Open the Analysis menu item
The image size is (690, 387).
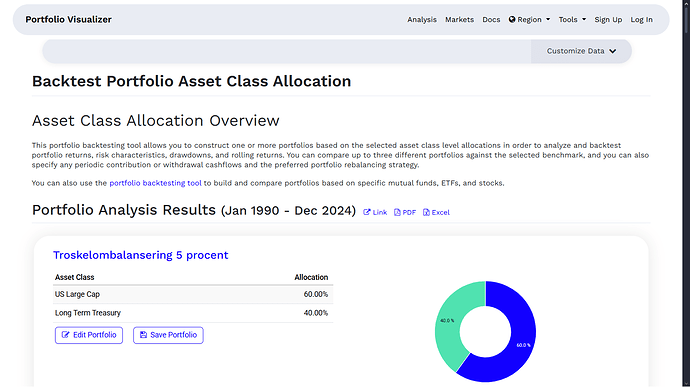pyautogui.click(x=422, y=19)
